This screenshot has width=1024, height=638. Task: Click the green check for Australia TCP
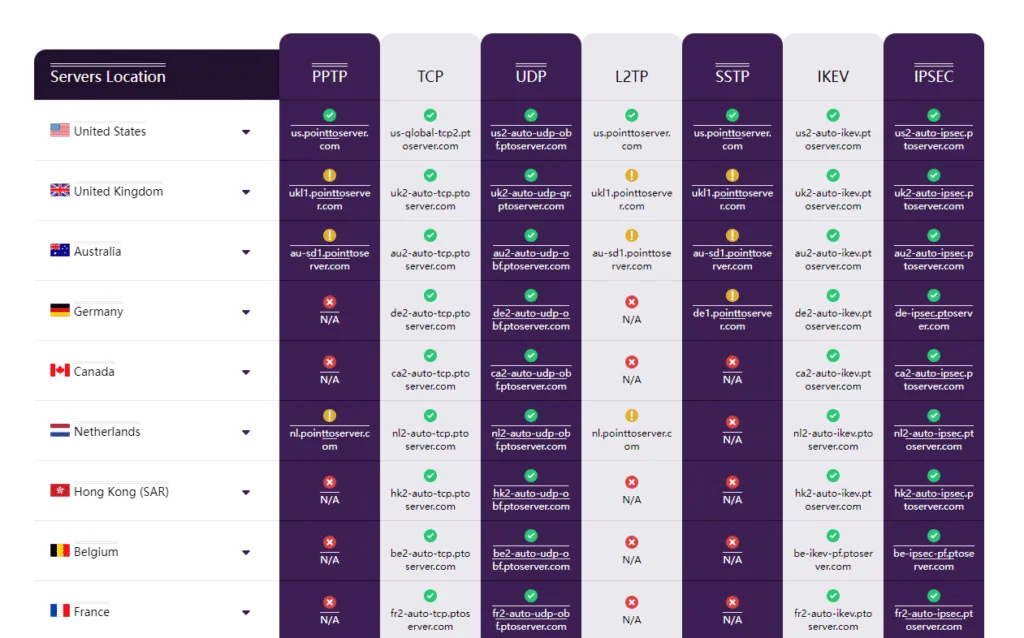(430, 235)
